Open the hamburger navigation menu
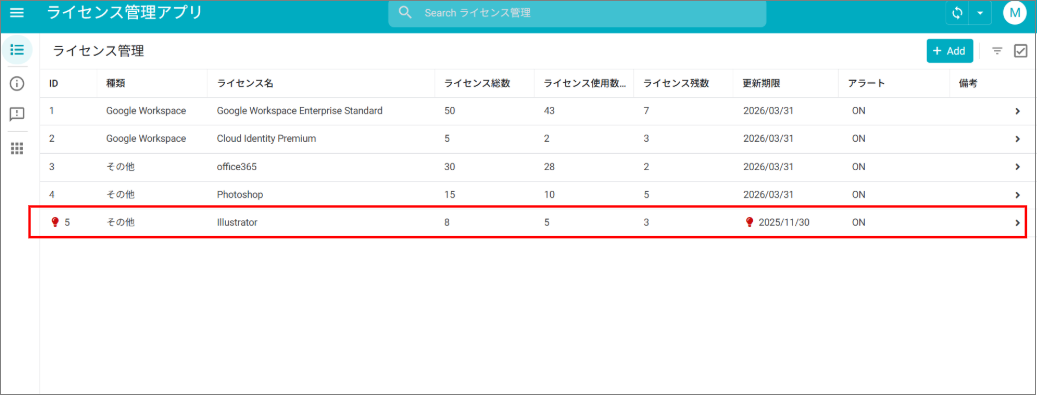Screen dimensions: 1037x395 [x=17, y=13]
